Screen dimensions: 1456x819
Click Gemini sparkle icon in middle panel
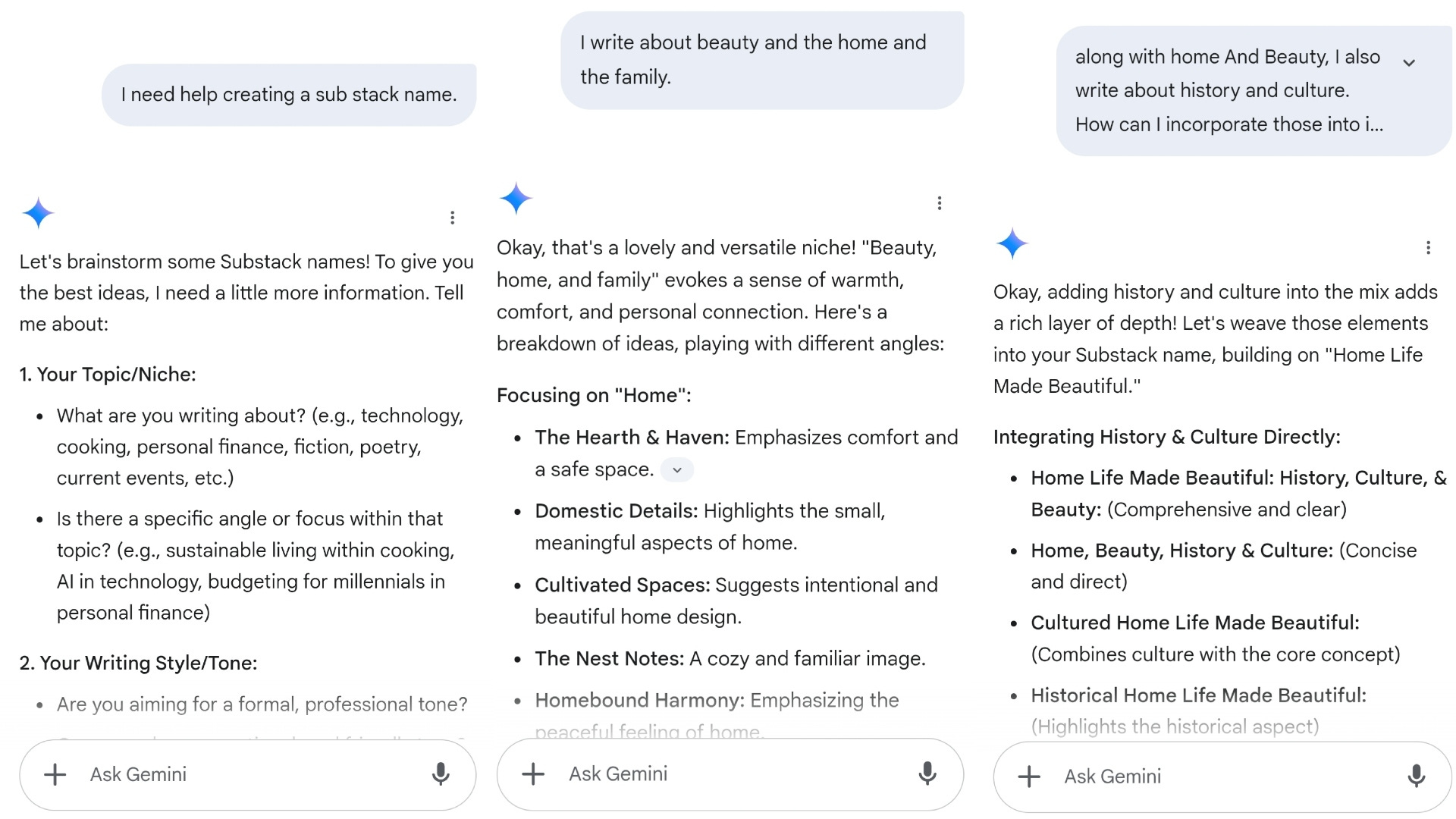click(516, 198)
